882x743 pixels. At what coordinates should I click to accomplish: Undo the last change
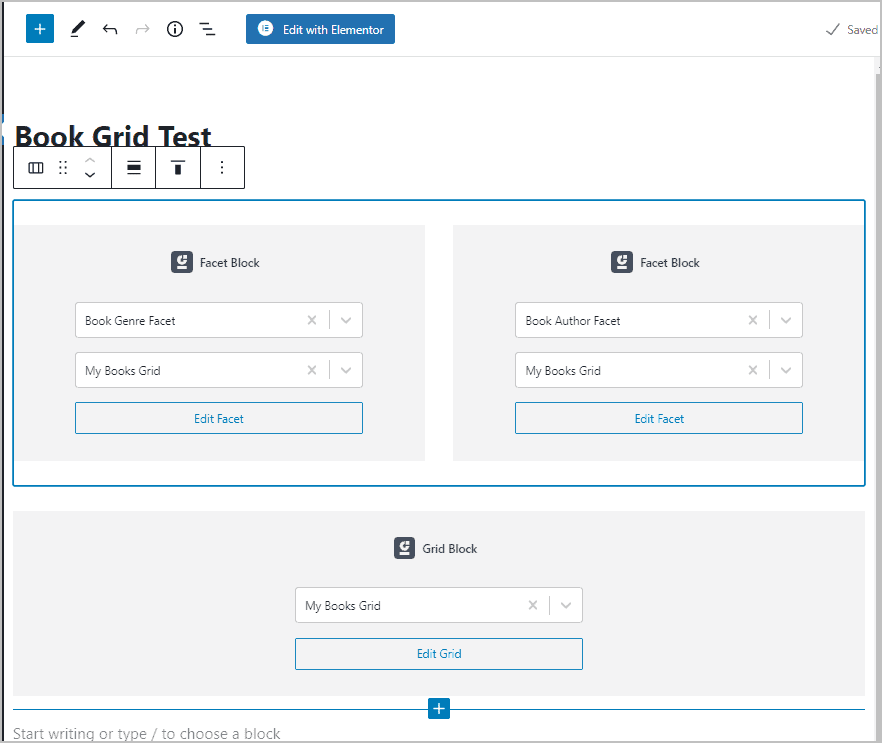pos(110,29)
